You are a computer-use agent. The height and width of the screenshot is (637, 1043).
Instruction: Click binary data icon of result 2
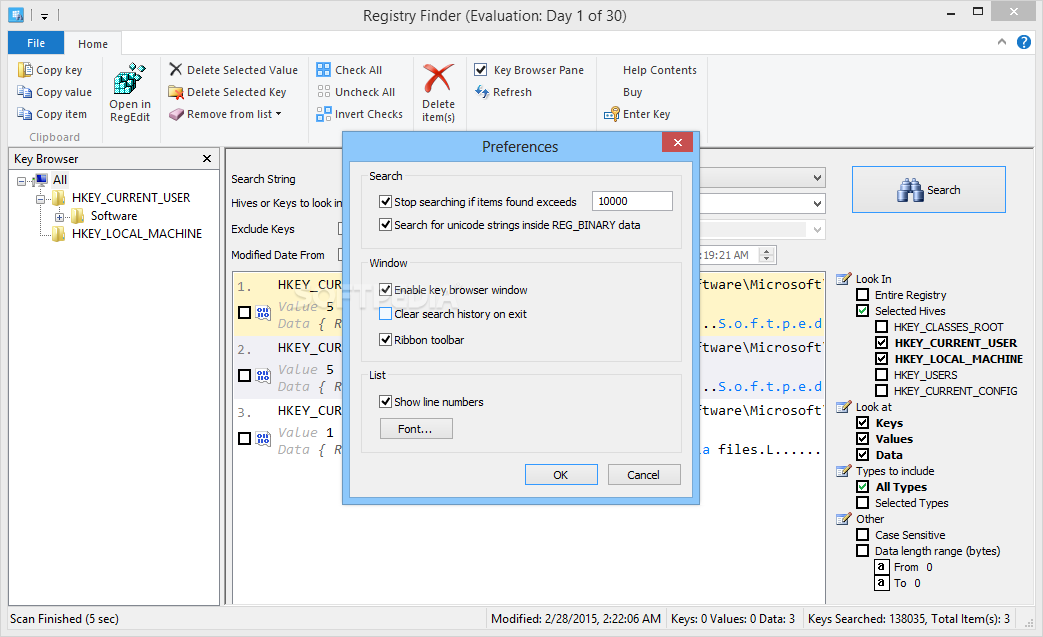pos(263,376)
